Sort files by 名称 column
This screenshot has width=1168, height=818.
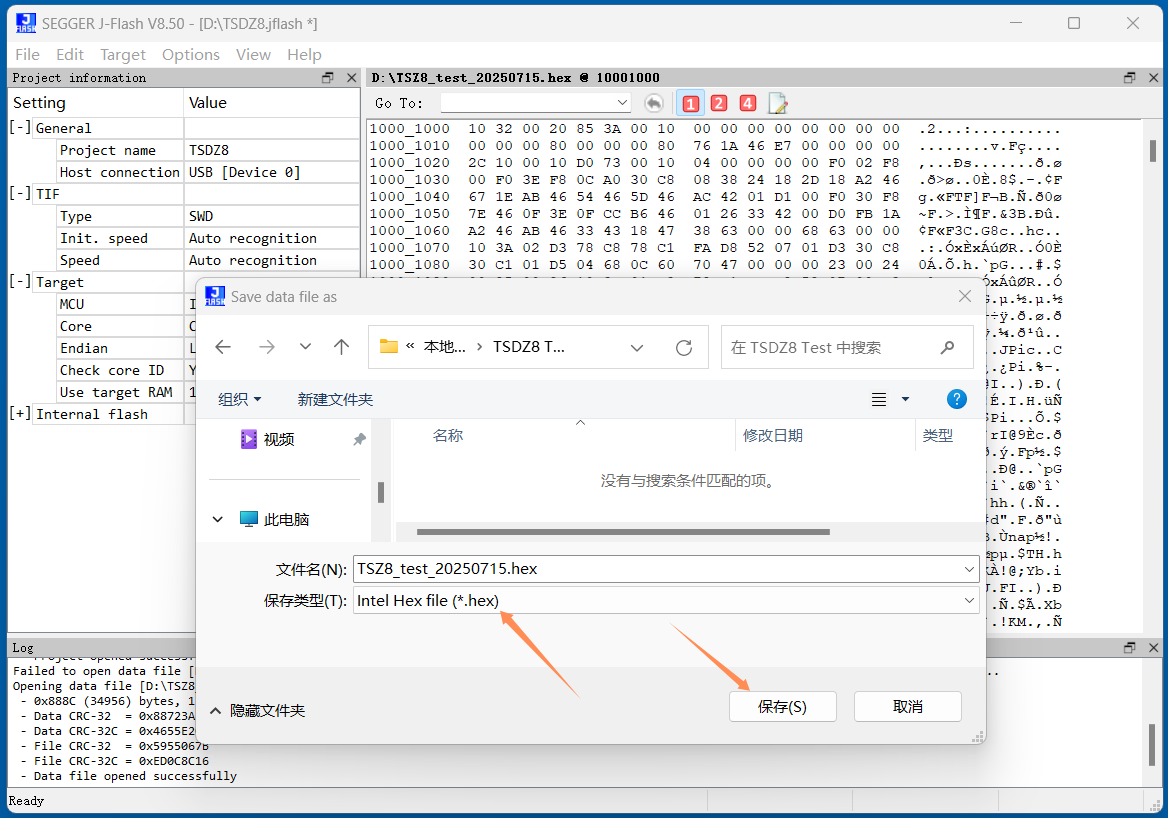[x=448, y=436]
